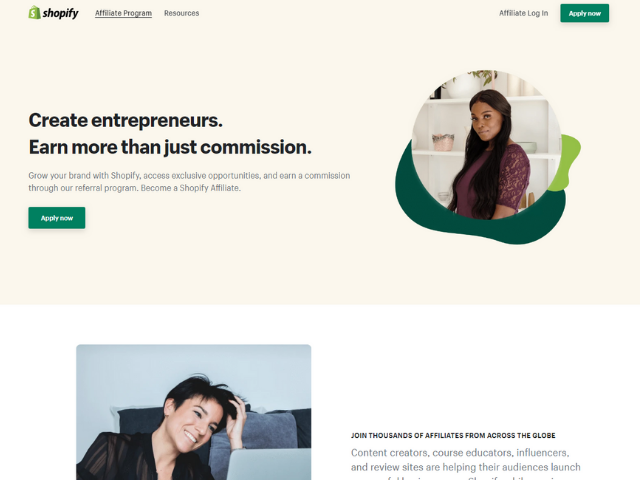Image resolution: width=640 pixels, height=480 pixels.
Task: Click the photo of smiling woman with laptop
Action: (x=193, y=412)
